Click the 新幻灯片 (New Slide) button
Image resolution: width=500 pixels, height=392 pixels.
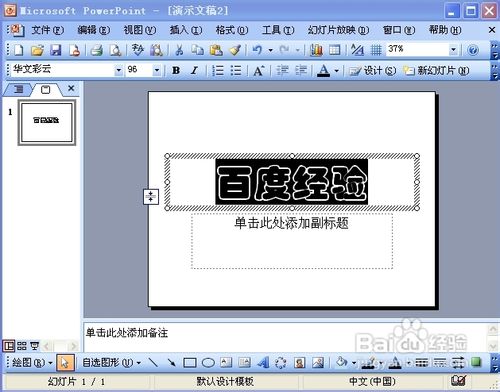[436, 70]
